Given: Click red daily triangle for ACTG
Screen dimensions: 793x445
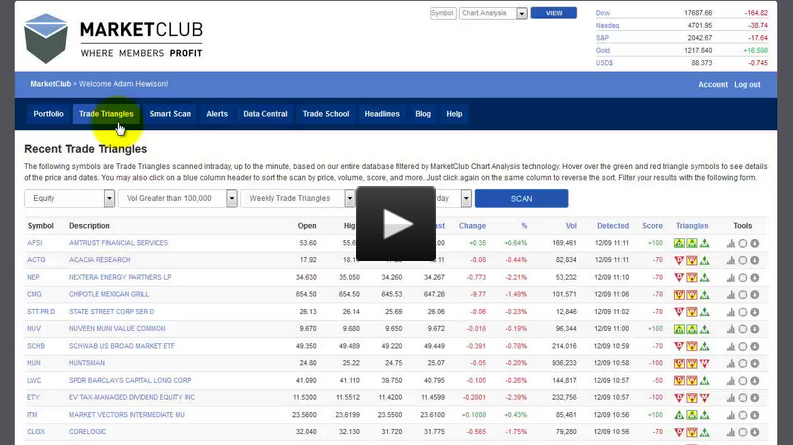Looking at the screenshot, I should tap(679, 260).
